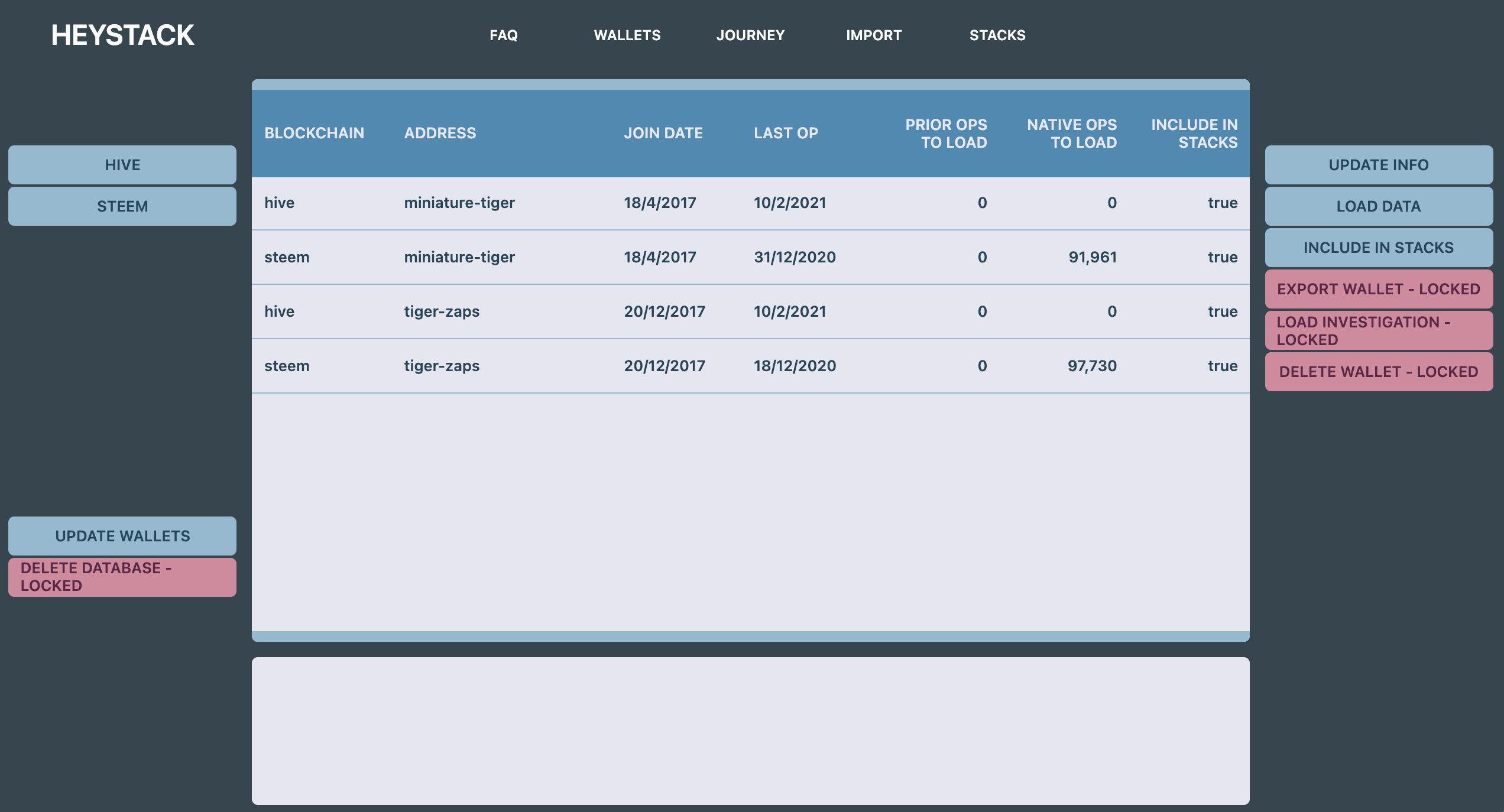Click the Load Data button
Image resolution: width=1504 pixels, height=812 pixels.
[1378, 206]
